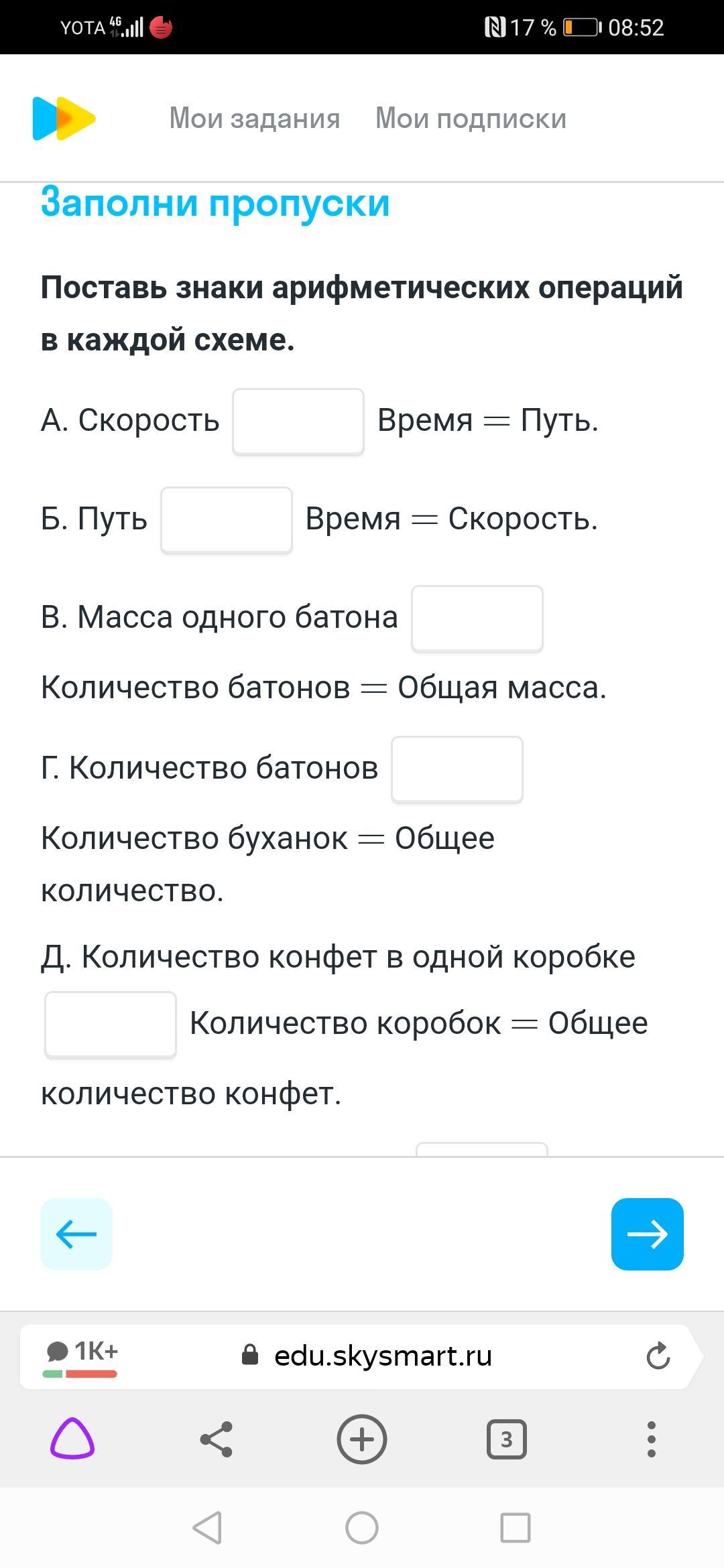Open the Мои задания tab

pyautogui.click(x=255, y=119)
